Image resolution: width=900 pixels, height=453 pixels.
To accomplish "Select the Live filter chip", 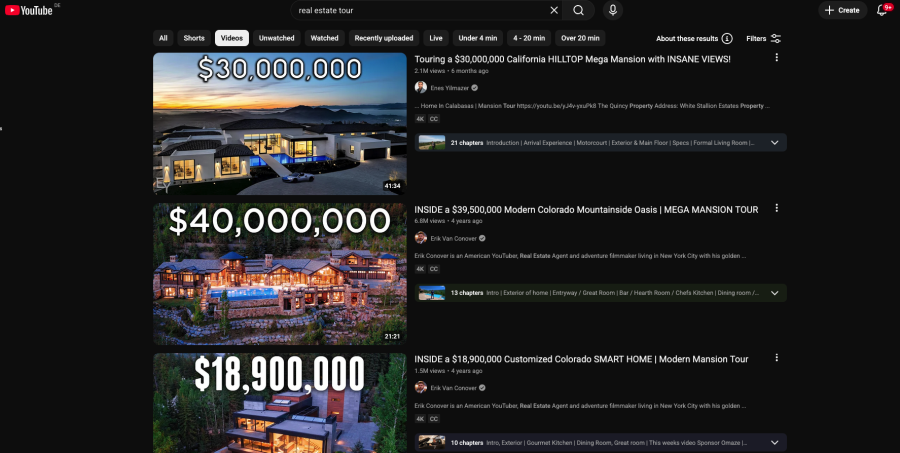I will tap(436, 38).
